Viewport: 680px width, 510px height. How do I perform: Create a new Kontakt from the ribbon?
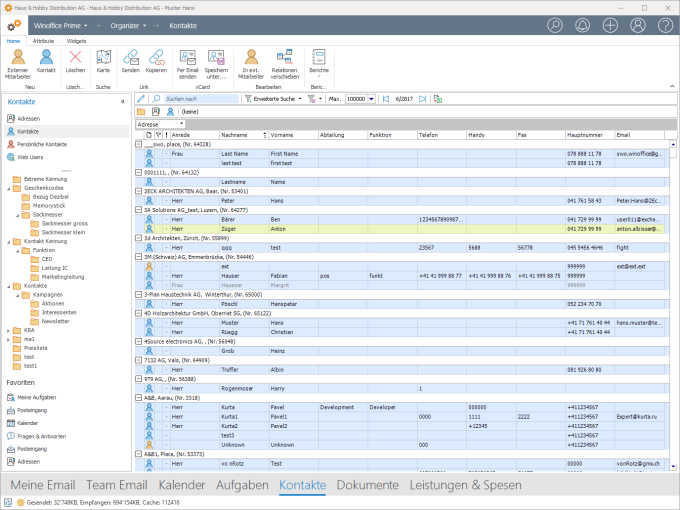coord(46,61)
